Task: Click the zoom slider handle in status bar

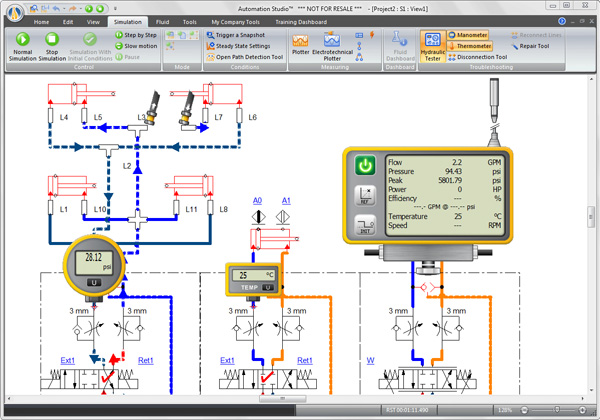Action: 557,410
